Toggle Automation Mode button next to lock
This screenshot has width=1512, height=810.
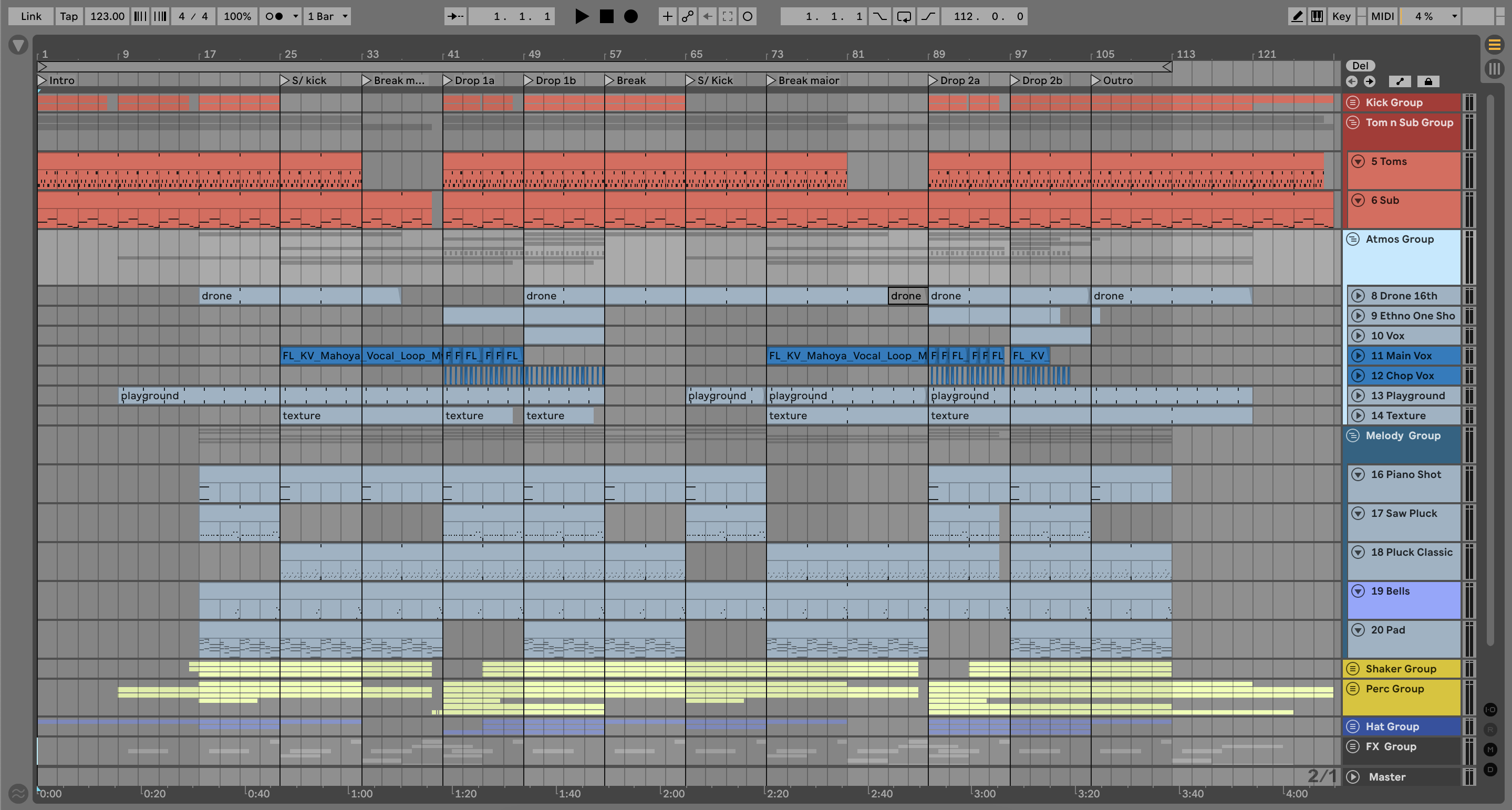coord(1400,81)
